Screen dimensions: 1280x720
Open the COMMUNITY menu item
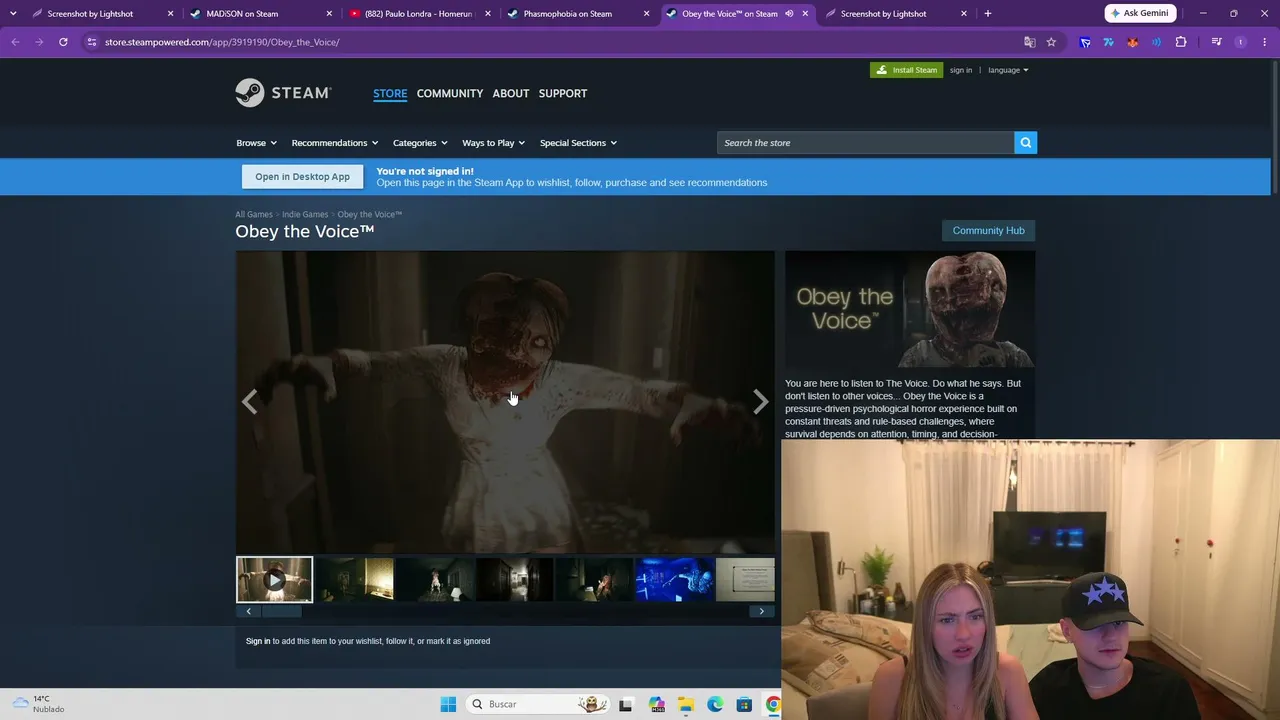[x=450, y=93]
